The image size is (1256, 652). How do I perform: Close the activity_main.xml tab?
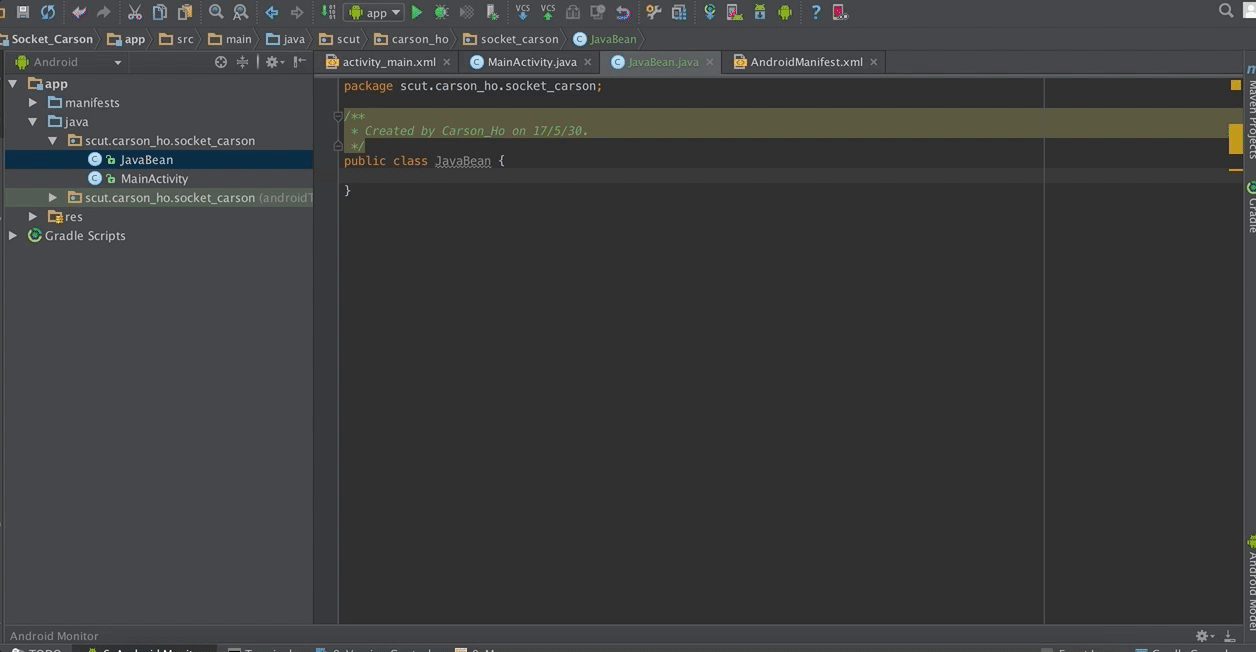447,62
